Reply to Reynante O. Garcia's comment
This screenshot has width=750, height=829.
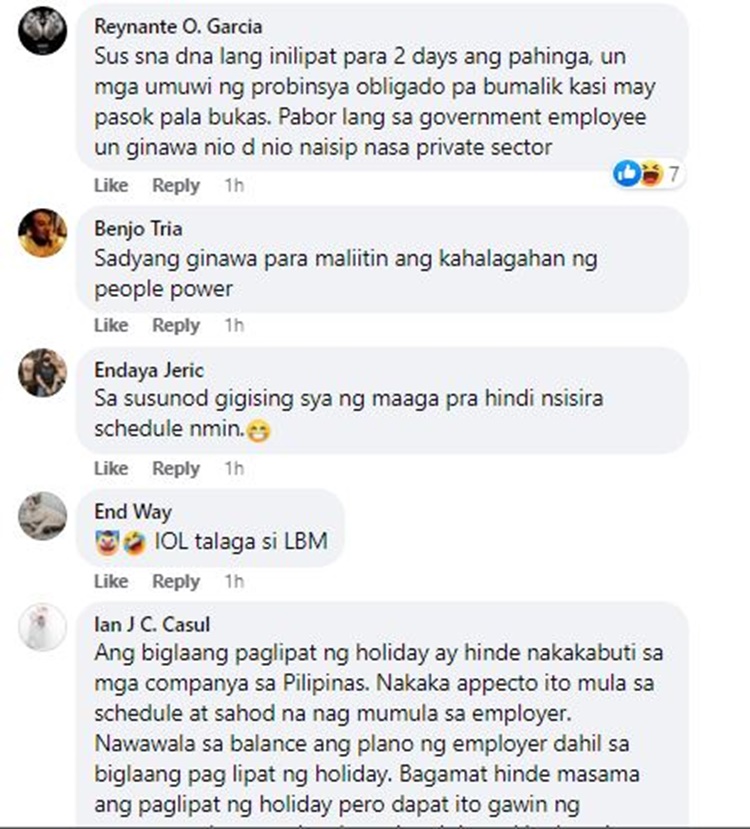pos(176,186)
